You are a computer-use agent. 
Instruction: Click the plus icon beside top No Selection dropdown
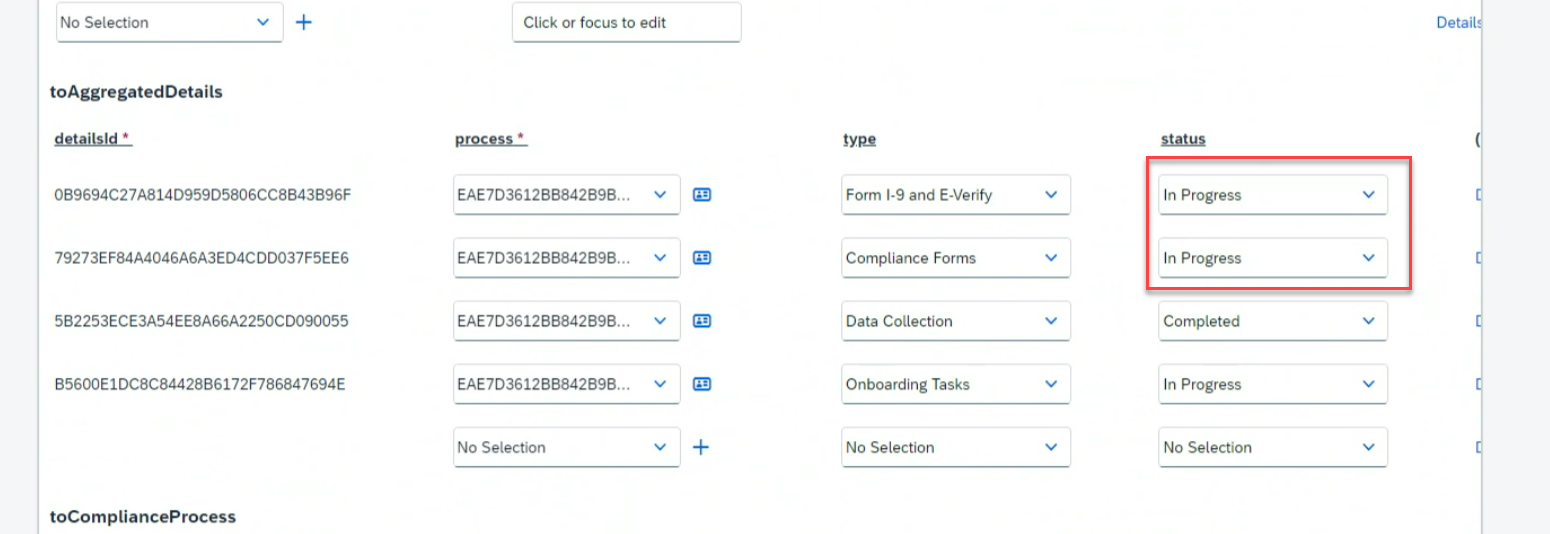coord(304,22)
